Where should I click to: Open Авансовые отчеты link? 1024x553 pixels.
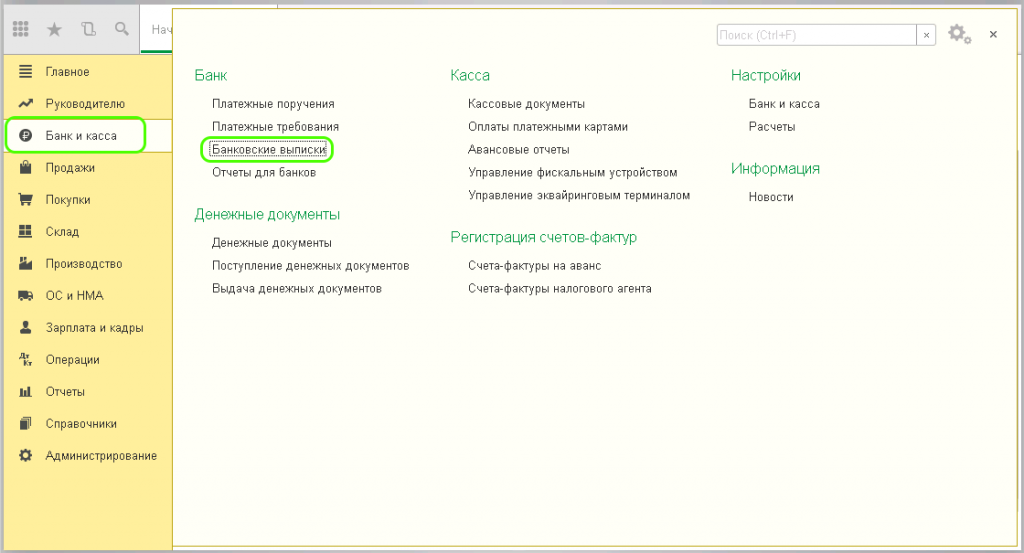(x=518, y=150)
